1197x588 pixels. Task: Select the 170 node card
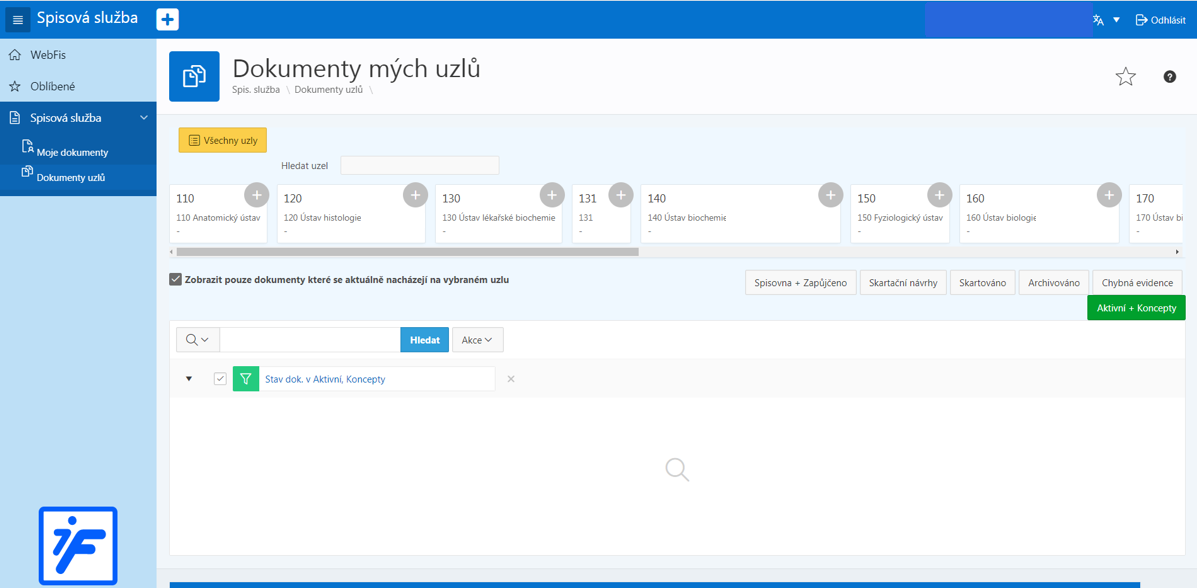1156,214
